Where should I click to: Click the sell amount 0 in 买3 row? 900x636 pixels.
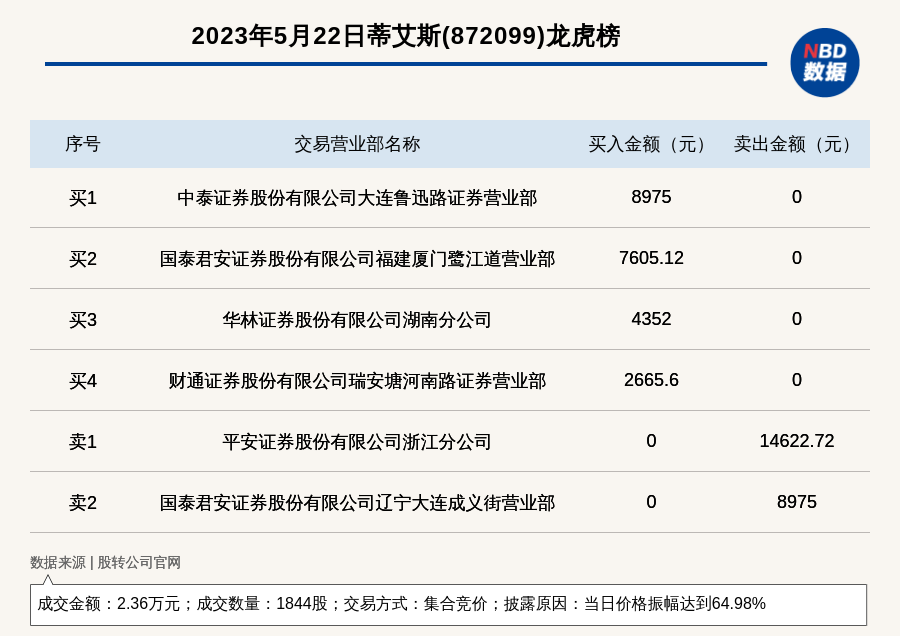797,319
